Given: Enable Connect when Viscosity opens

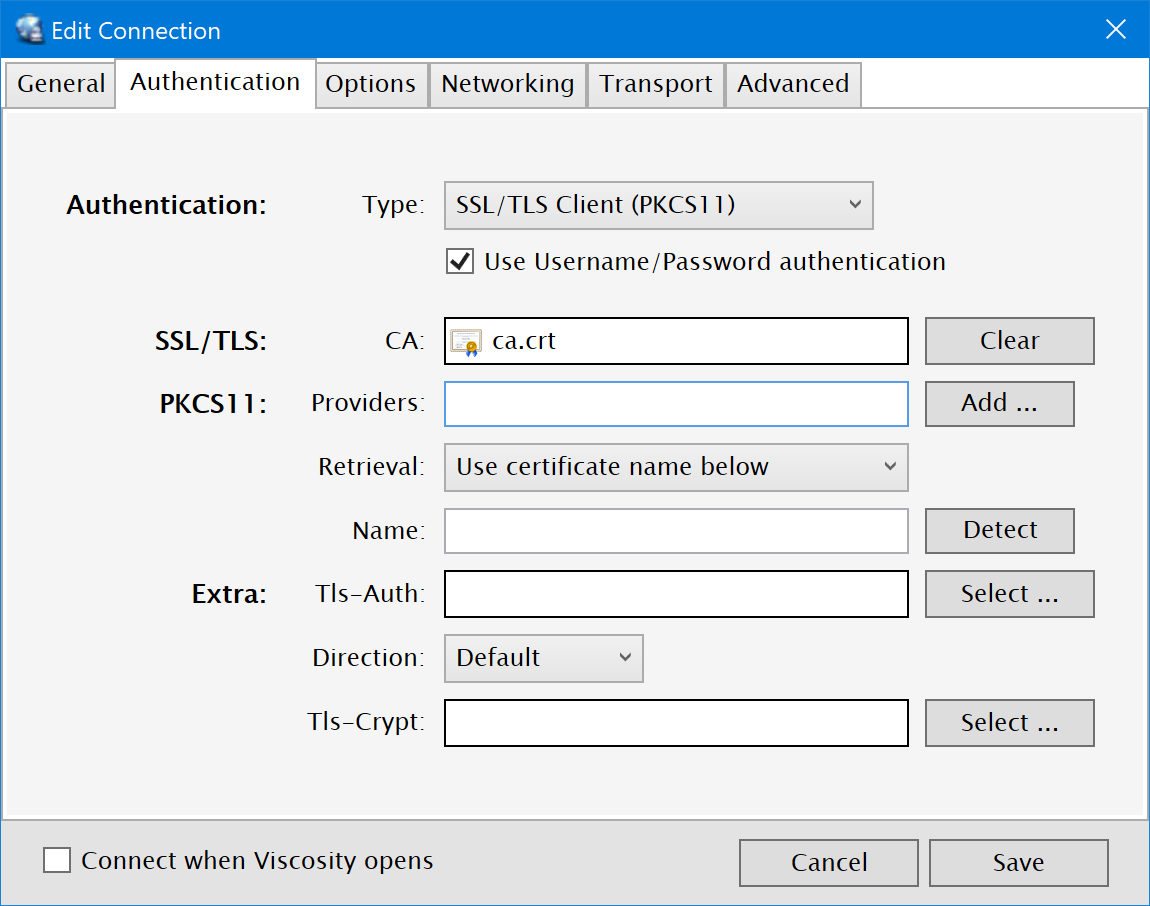Looking at the screenshot, I should pyautogui.click(x=57, y=861).
